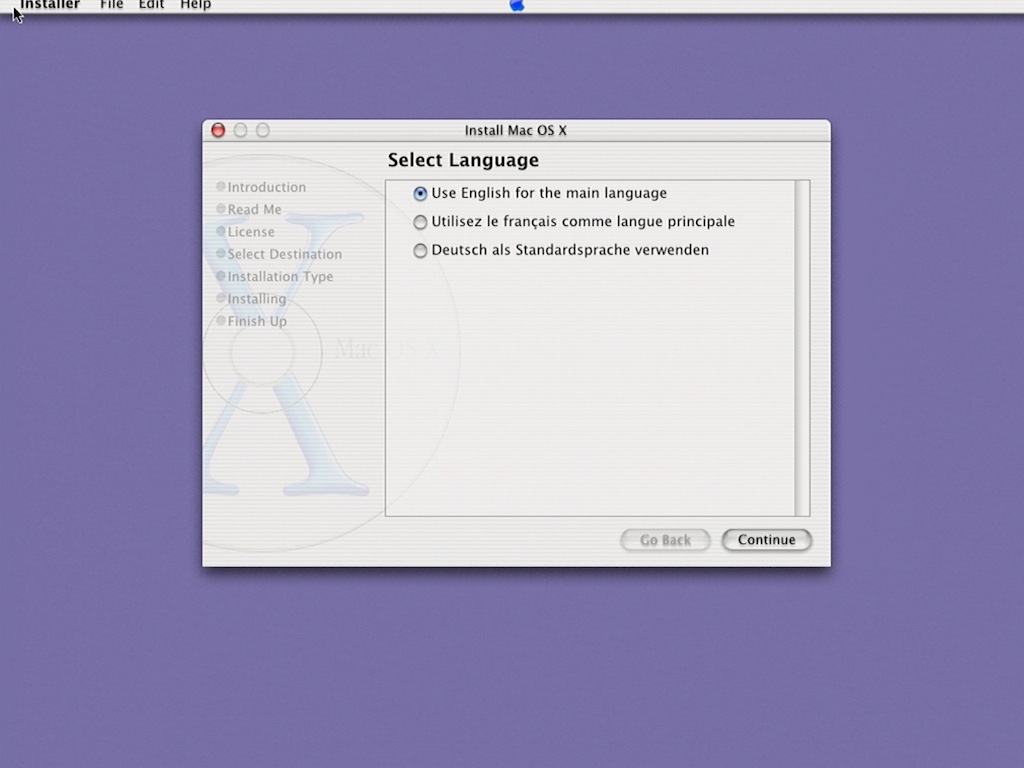Screen dimensions: 1024x768
Task: Open the Installer application menu
Action: (50, 5)
